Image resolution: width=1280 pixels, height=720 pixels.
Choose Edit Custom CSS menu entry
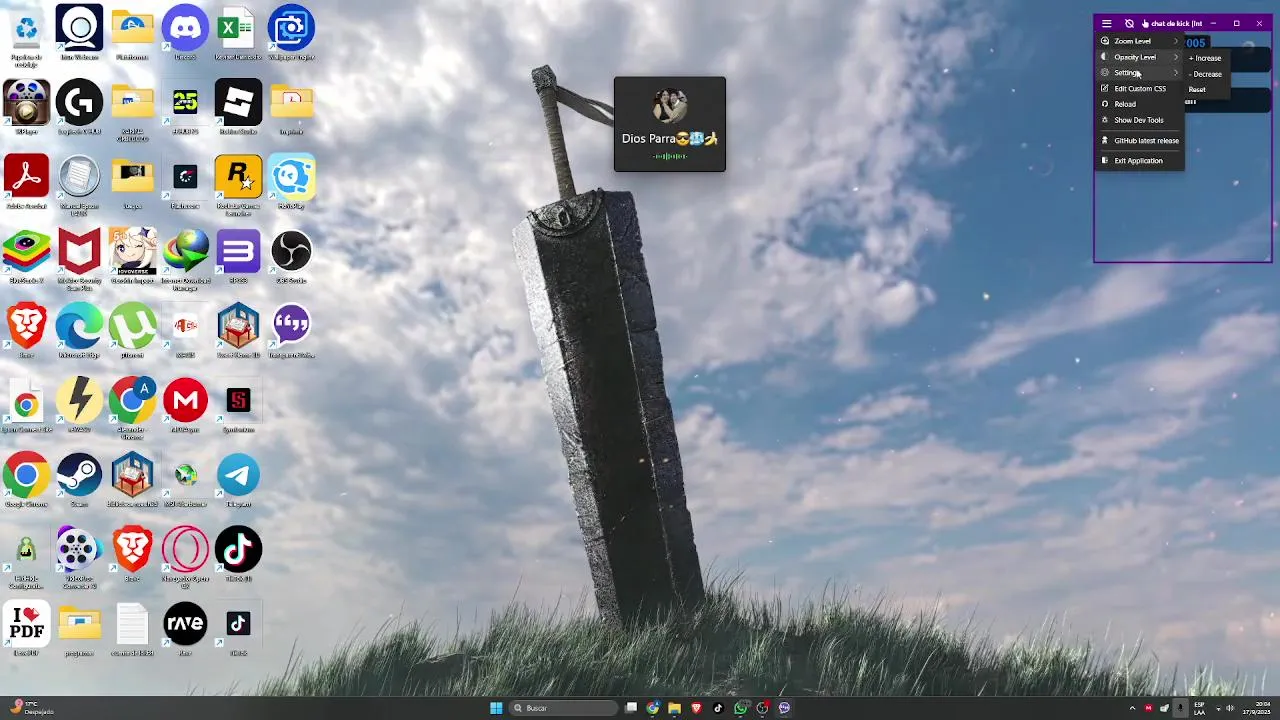pos(1139,88)
